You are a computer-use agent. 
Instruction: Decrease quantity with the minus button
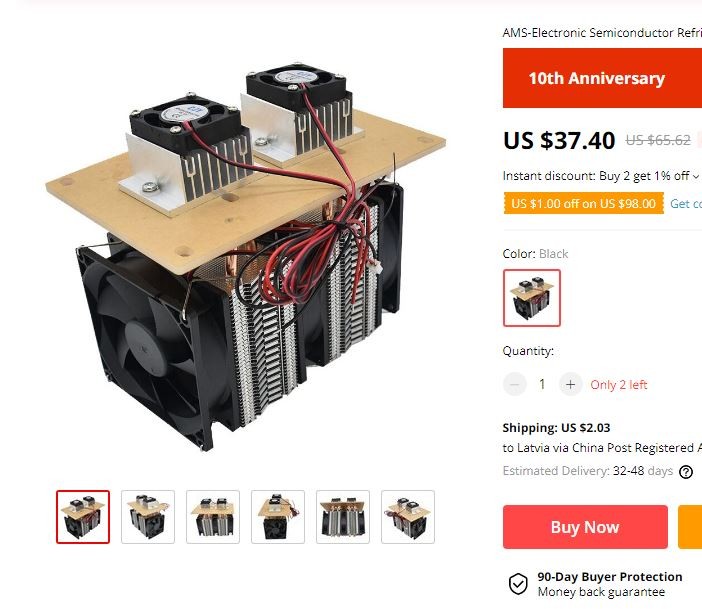(515, 384)
